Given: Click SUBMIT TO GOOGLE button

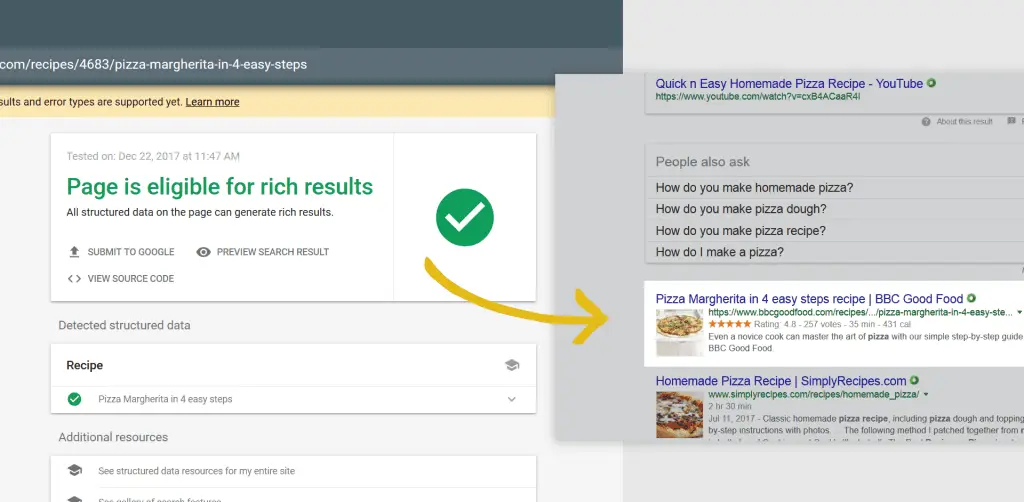Looking at the screenshot, I should coord(121,252).
